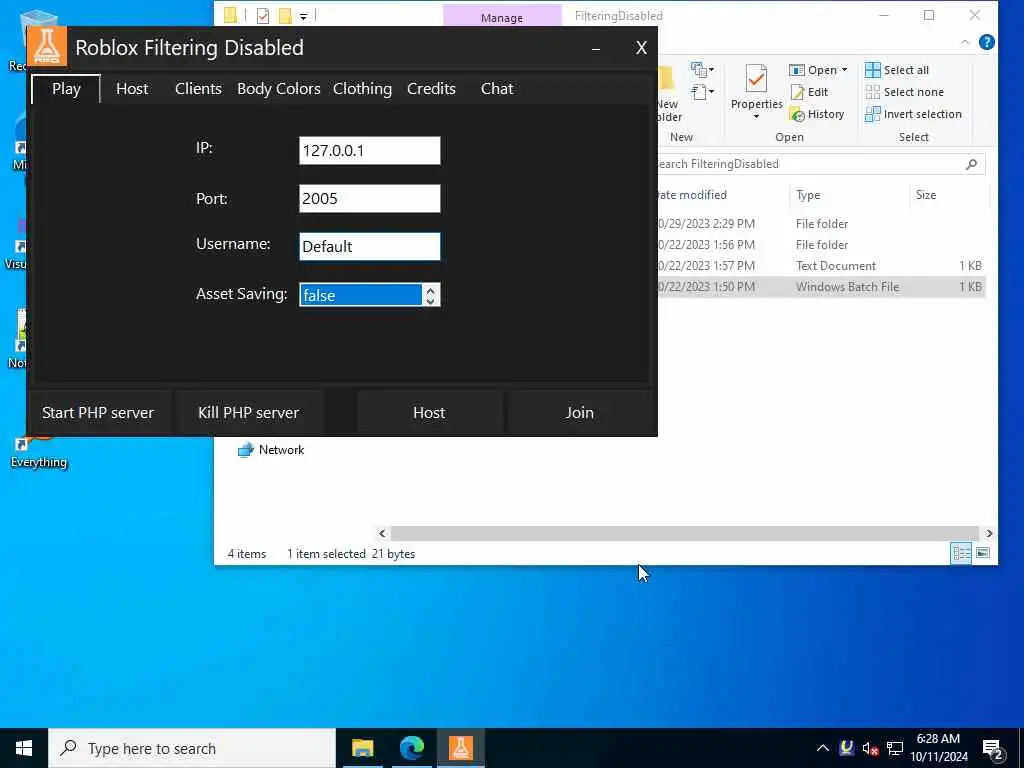
Task: Switch to the Host tab
Action: 132,89
